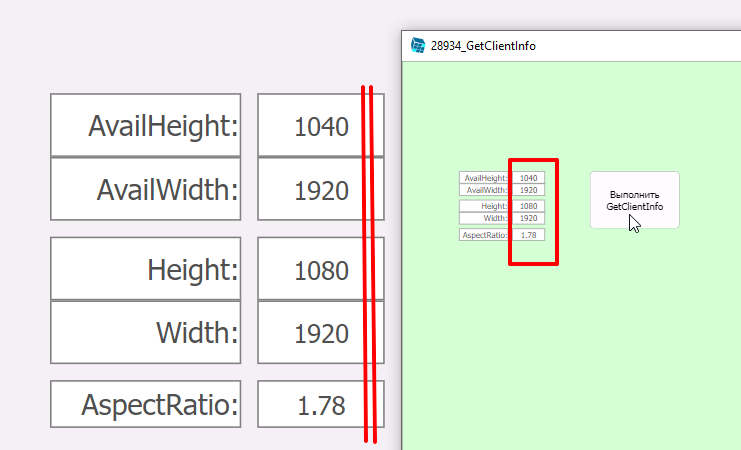
Task: Click the enlarged Height value field showing 1080
Action: coord(320,269)
